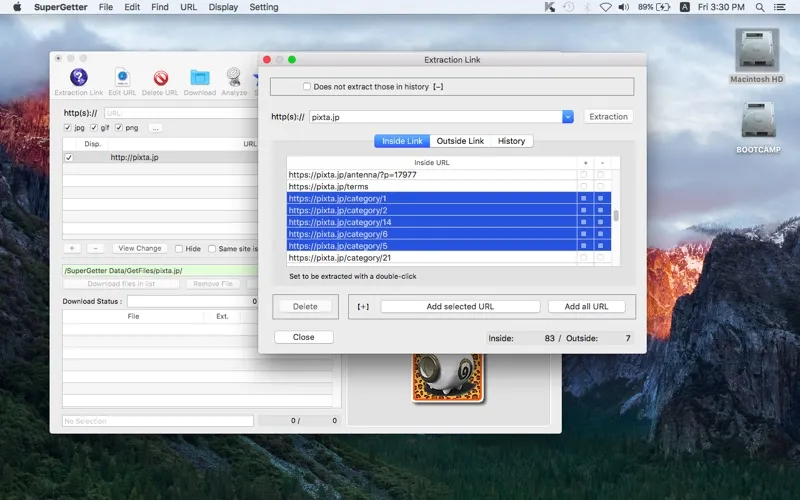Click the [-] toggle beside history option
Screen dimensions: 800x500
[x=438, y=87]
